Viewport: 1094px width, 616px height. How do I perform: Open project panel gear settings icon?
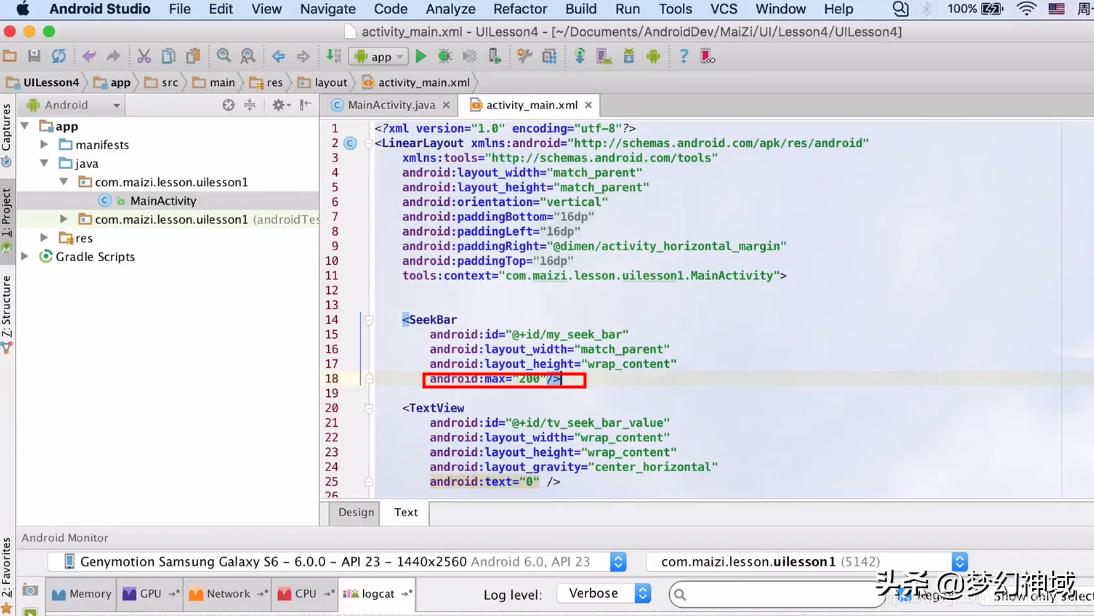(280, 105)
